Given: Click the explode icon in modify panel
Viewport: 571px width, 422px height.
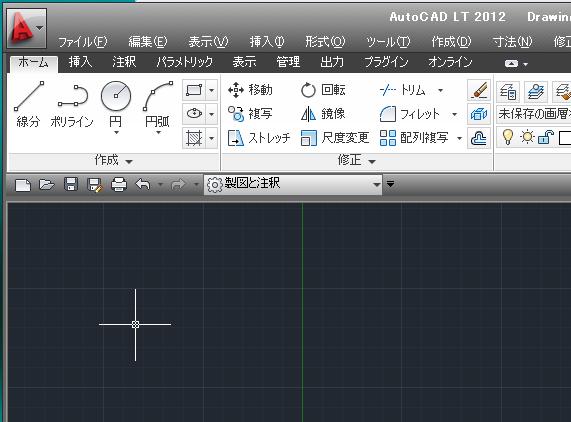Looking at the screenshot, I should click(x=479, y=114).
